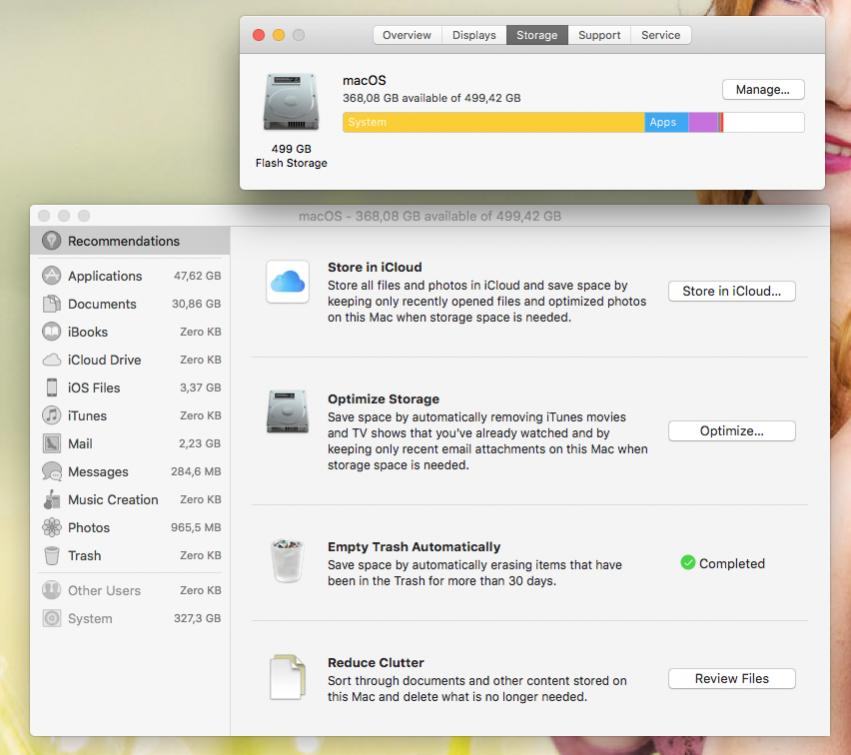The height and width of the screenshot is (755, 851).
Task: Click the Other Users icon
Action: [x=52, y=590]
